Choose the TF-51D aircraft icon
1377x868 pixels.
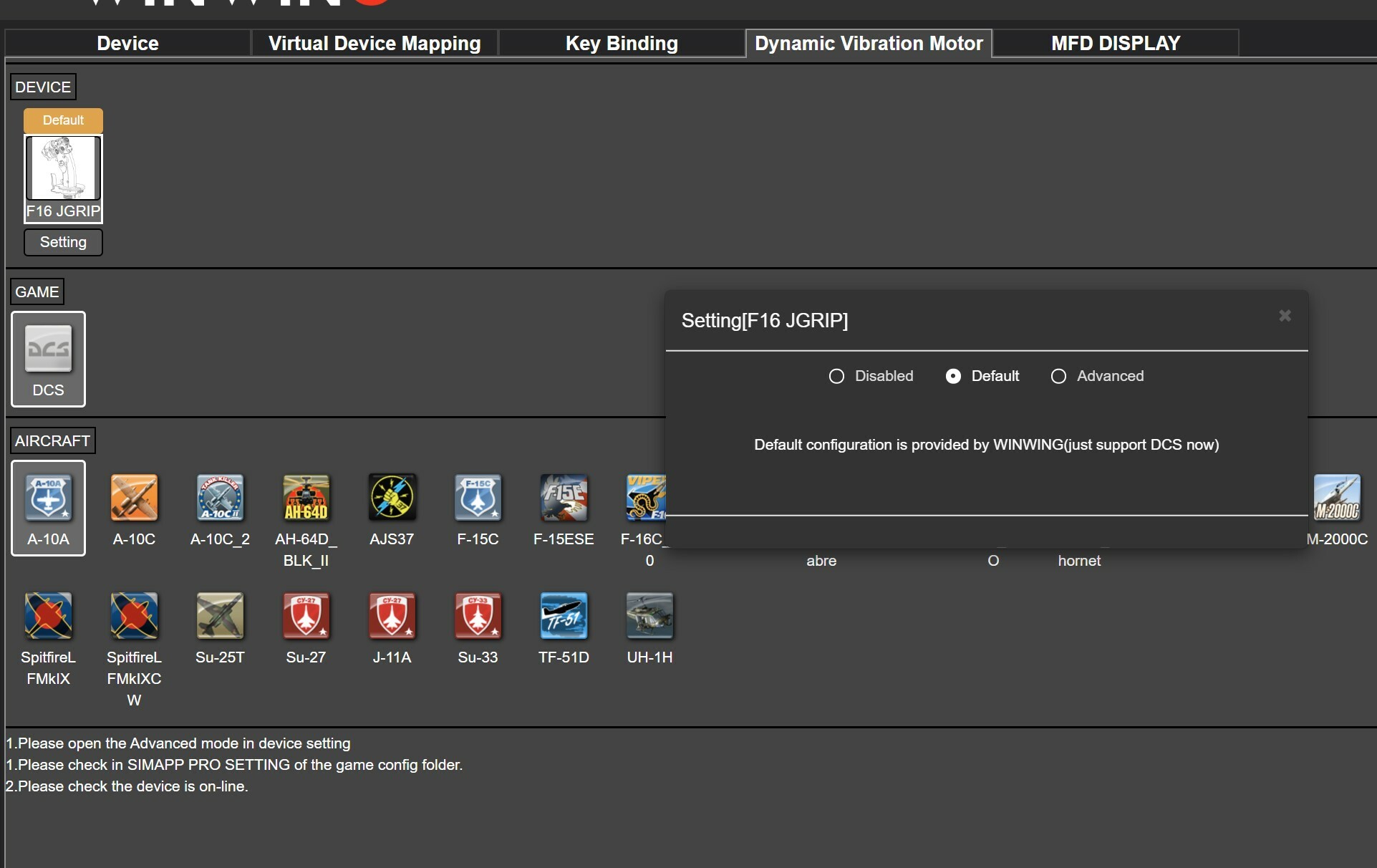coord(564,615)
